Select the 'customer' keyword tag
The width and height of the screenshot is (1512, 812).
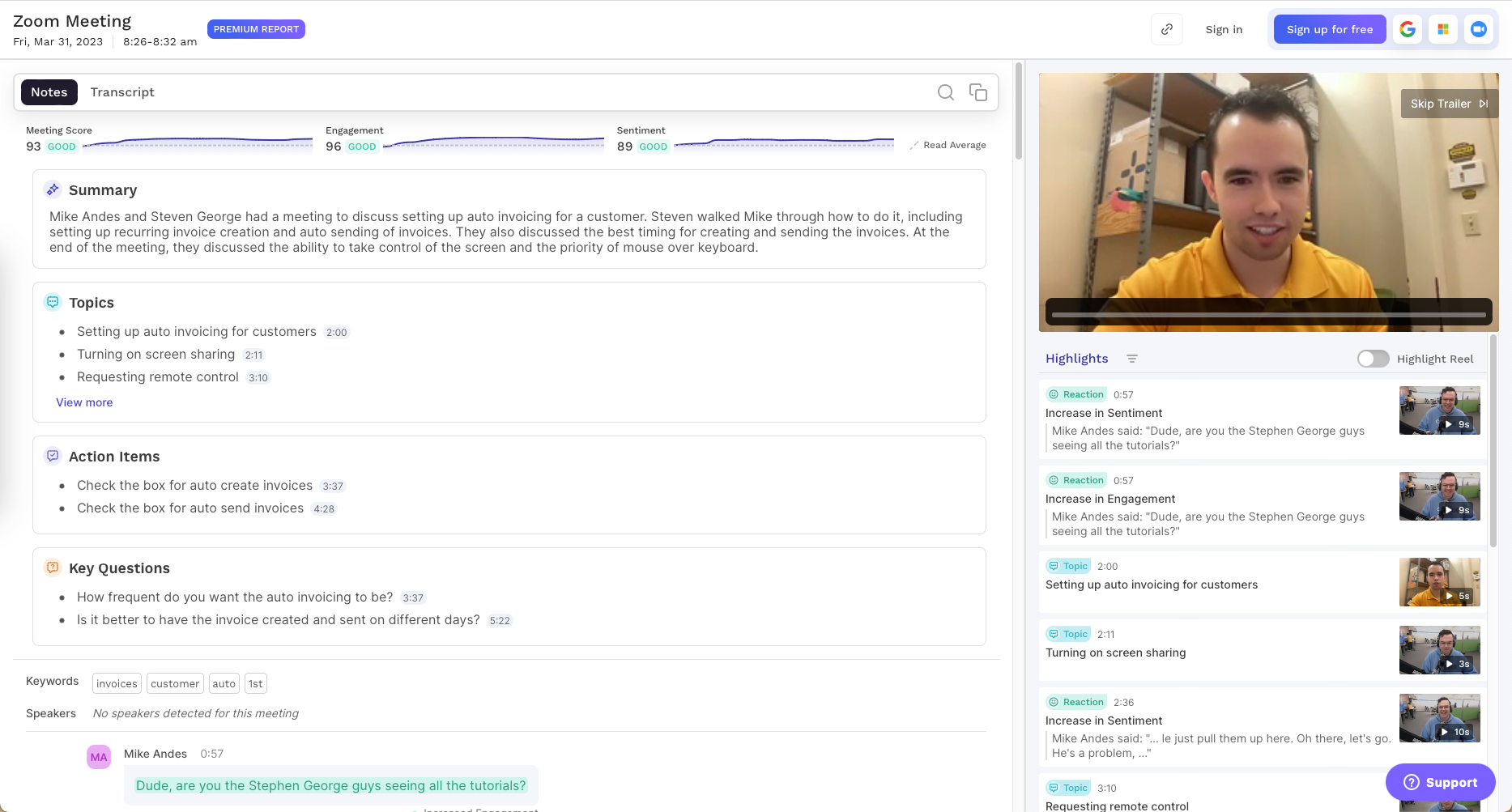click(175, 683)
